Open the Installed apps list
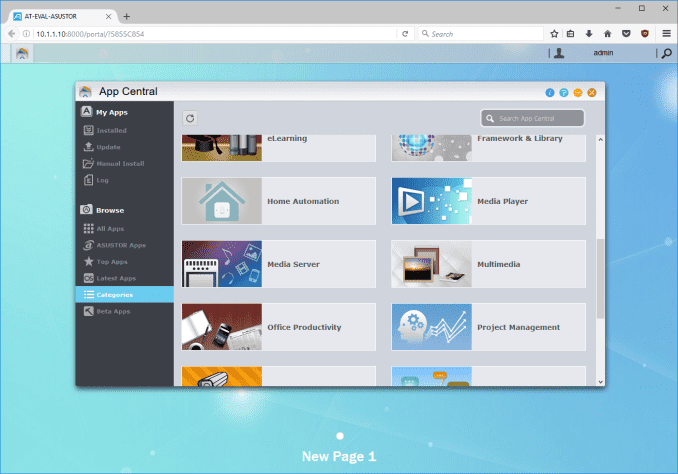Screen dimensions: 678x474 (111, 131)
